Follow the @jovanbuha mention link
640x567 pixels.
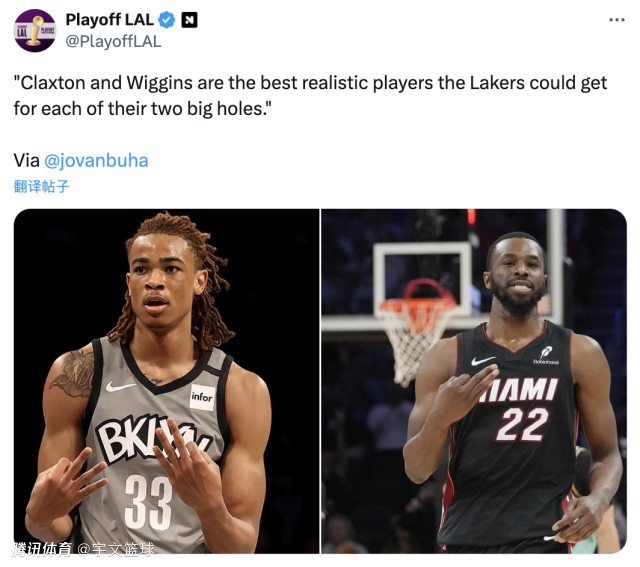tap(96, 160)
